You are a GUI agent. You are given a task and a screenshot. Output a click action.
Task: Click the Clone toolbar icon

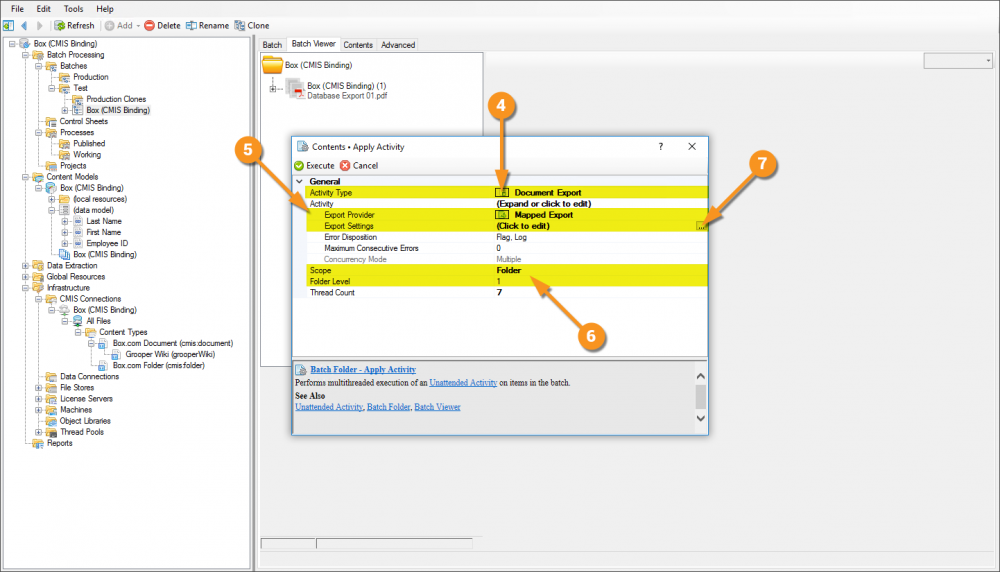coord(240,26)
